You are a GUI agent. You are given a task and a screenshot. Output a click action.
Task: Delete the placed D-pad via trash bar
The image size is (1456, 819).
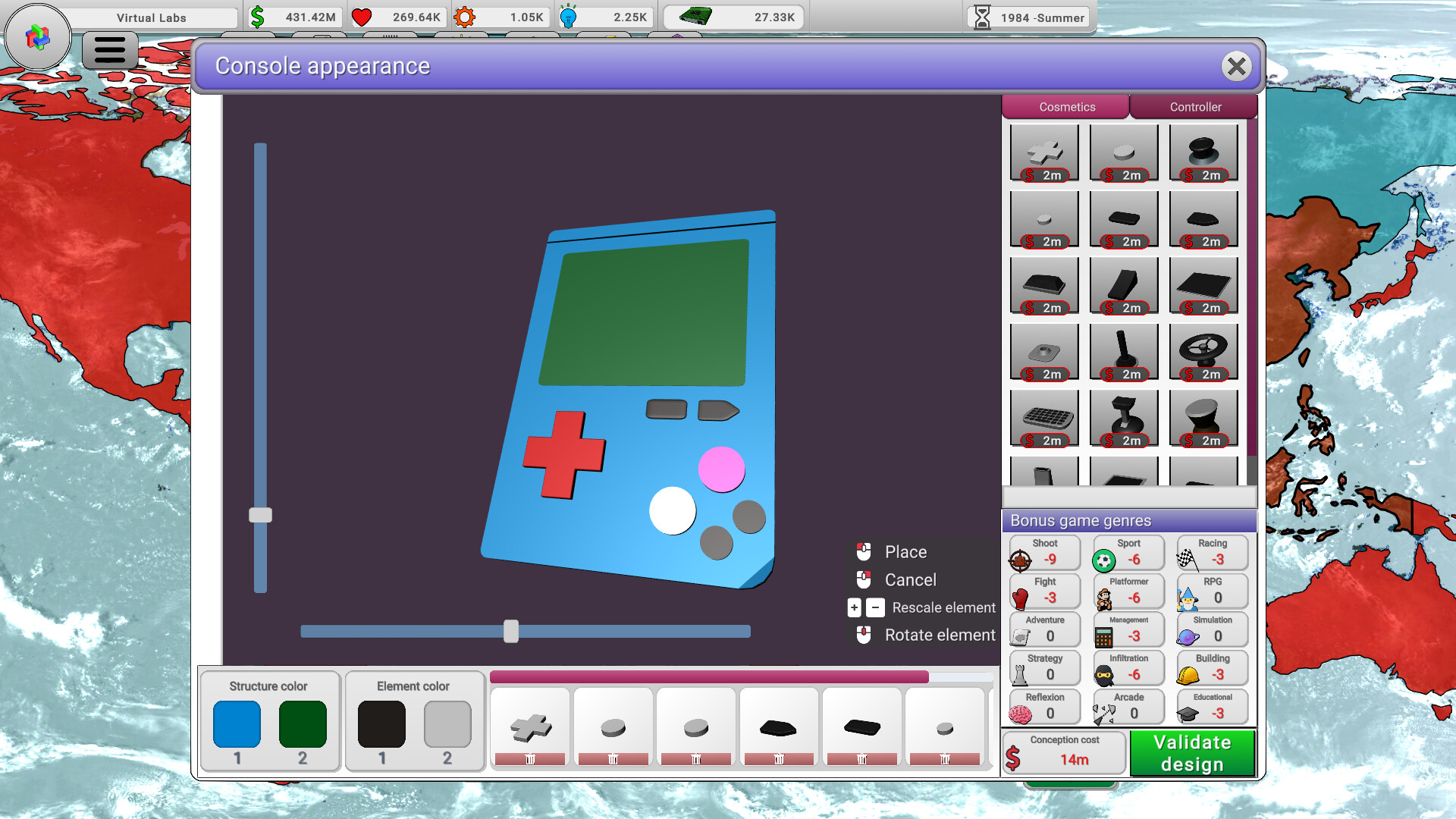(530, 758)
